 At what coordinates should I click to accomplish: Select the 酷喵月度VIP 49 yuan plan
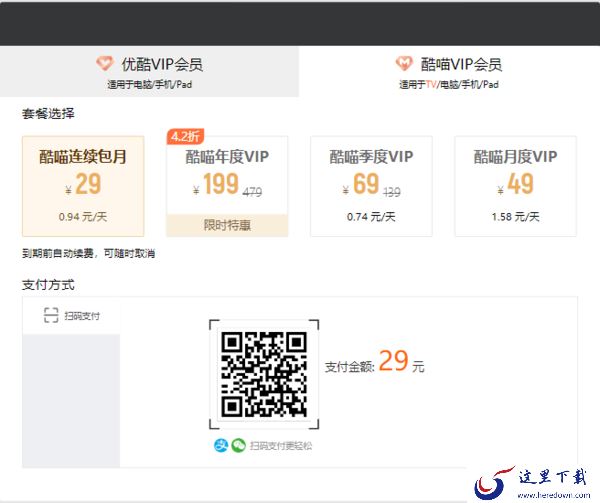(x=515, y=186)
